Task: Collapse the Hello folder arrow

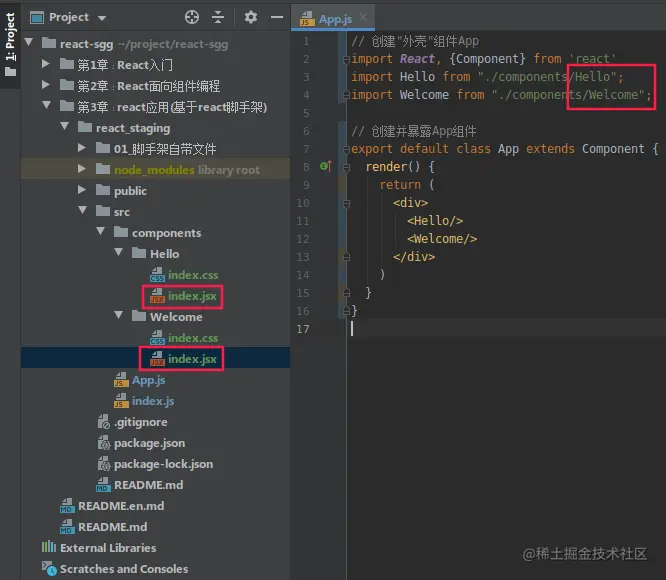Action: pyautogui.click(x=119, y=252)
